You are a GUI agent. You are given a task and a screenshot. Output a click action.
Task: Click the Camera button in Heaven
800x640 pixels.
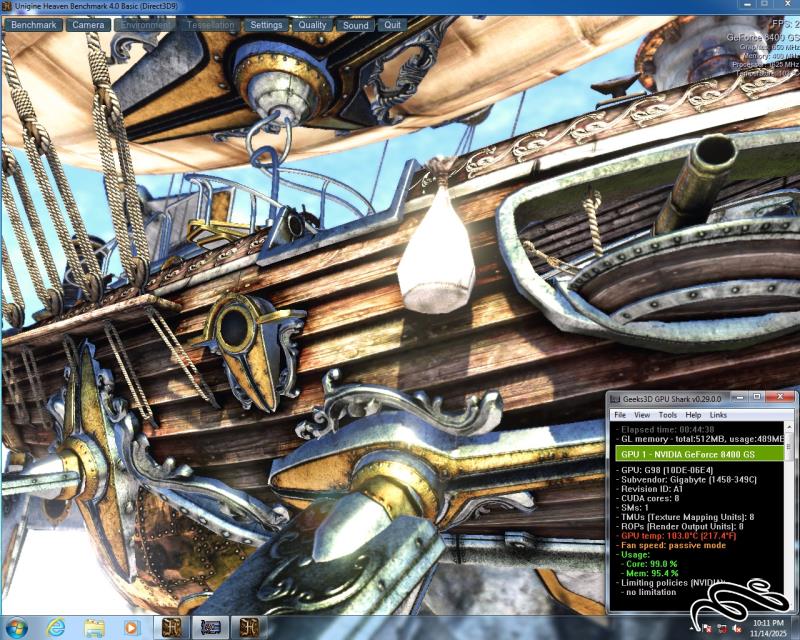pyautogui.click(x=88, y=24)
